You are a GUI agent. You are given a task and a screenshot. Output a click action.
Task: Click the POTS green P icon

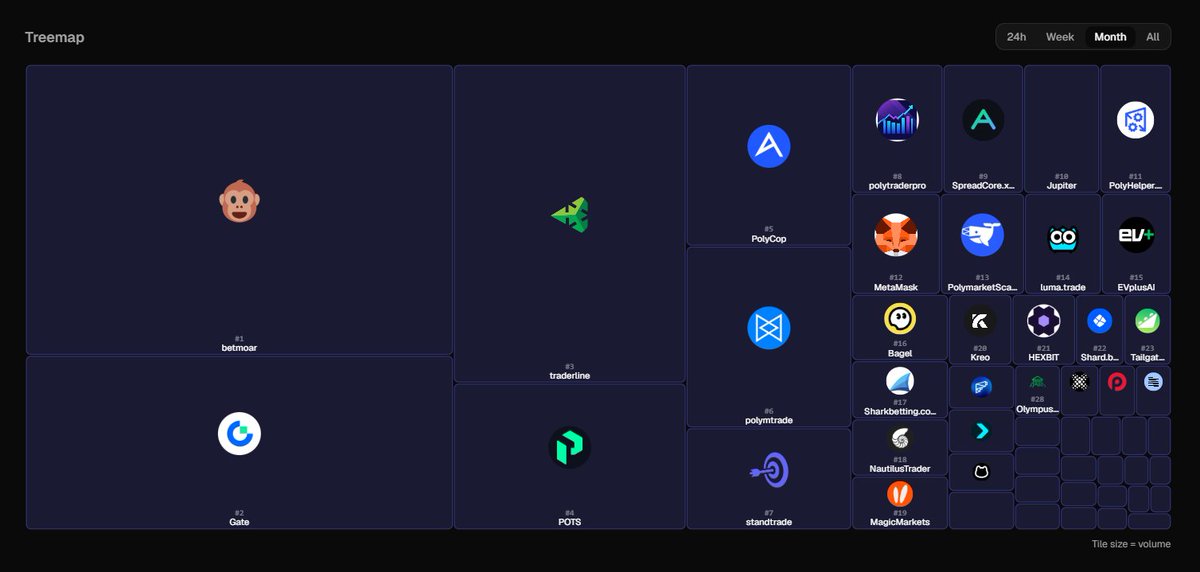(x=570, y=447)
